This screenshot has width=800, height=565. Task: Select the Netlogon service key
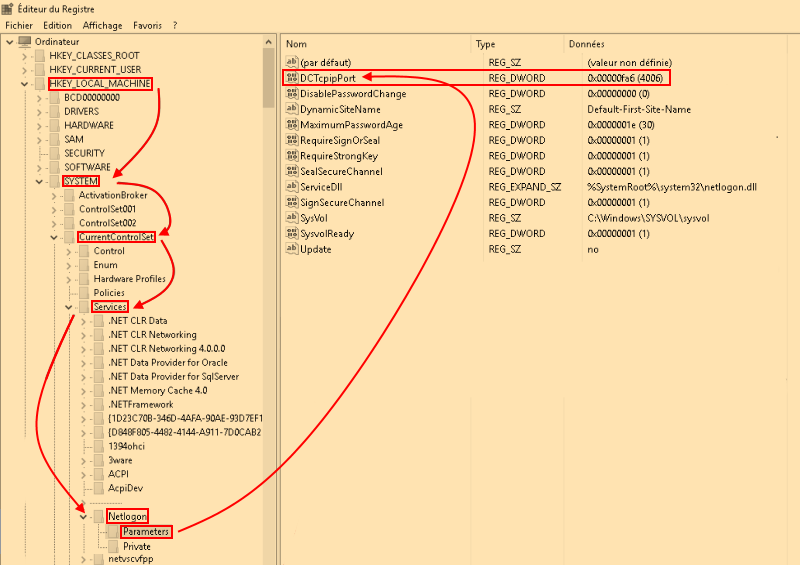tap(127, 517)
